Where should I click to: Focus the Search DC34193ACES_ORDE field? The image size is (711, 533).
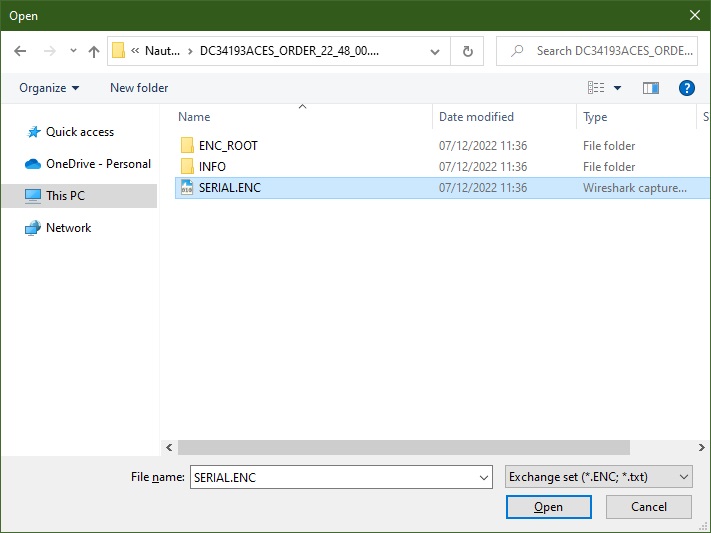(597, 51)
